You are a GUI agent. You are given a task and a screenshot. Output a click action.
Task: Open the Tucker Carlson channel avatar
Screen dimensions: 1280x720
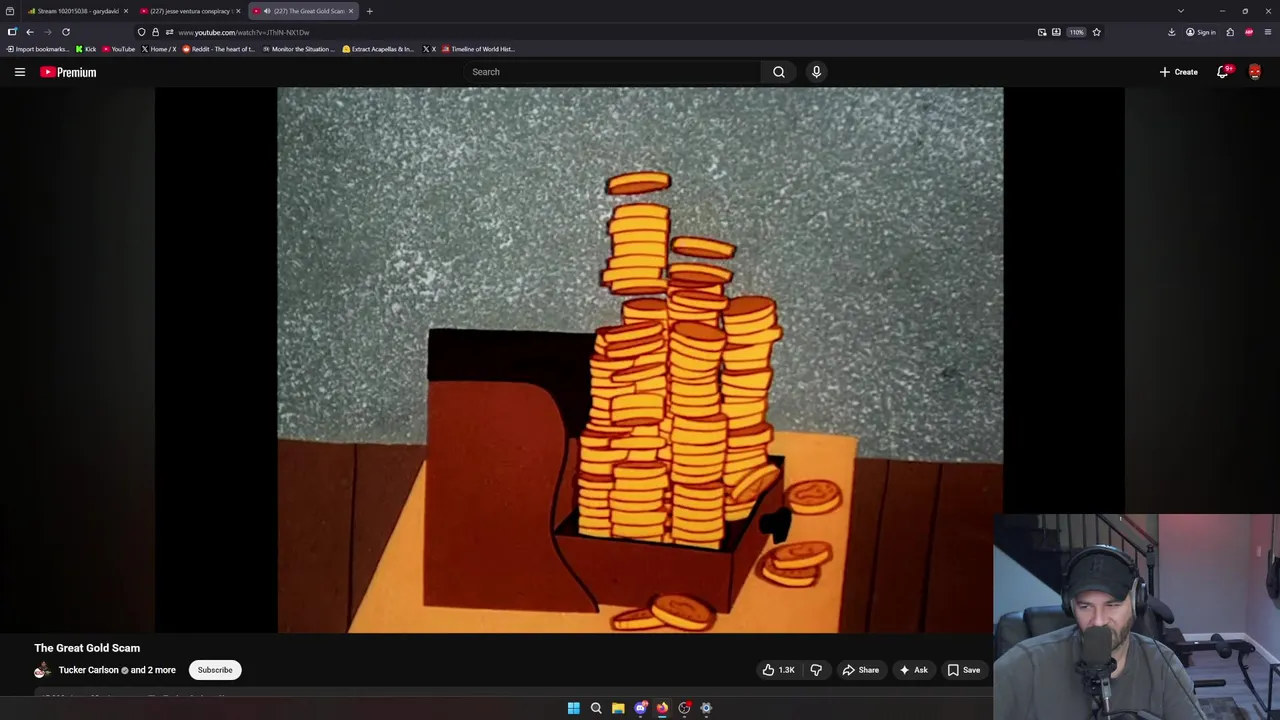point(42,670)
